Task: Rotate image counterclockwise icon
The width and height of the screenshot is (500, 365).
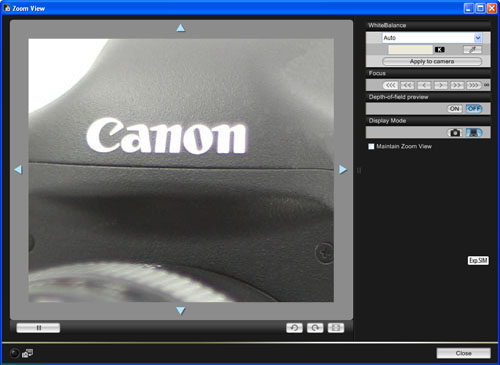Action: tap(294, 328)
